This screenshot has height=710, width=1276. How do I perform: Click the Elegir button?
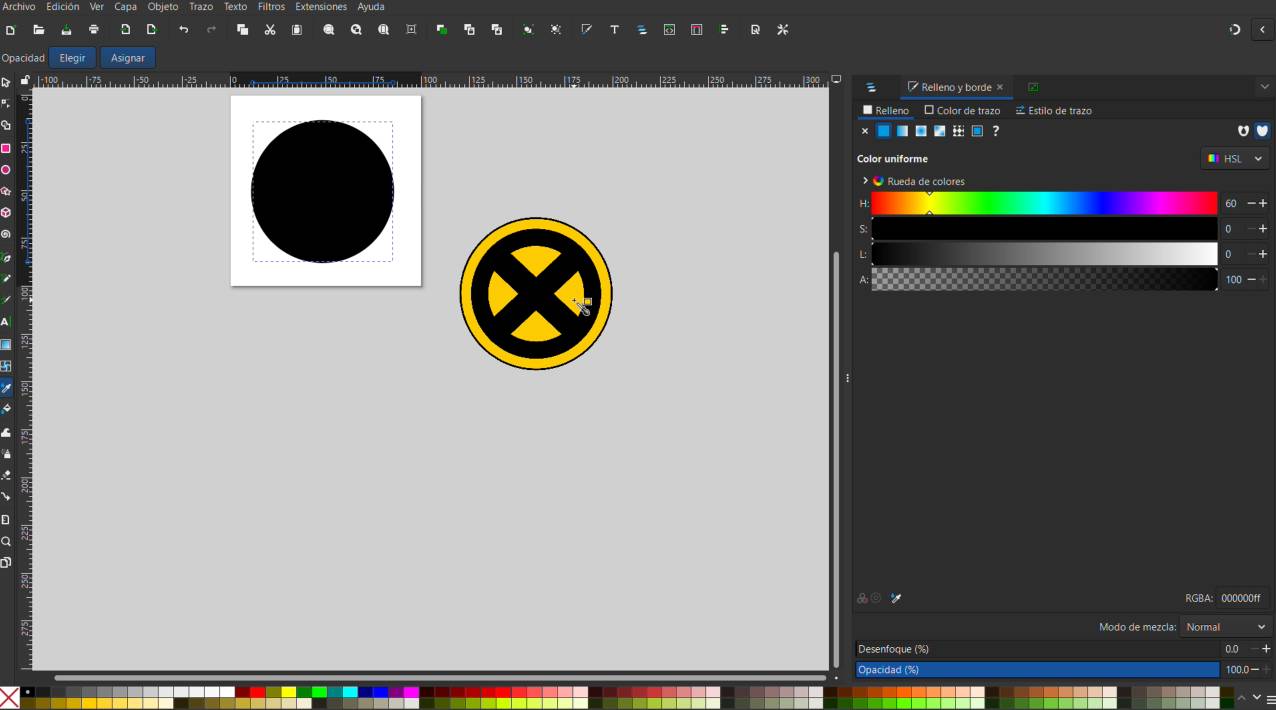click(x=72, y=58)
